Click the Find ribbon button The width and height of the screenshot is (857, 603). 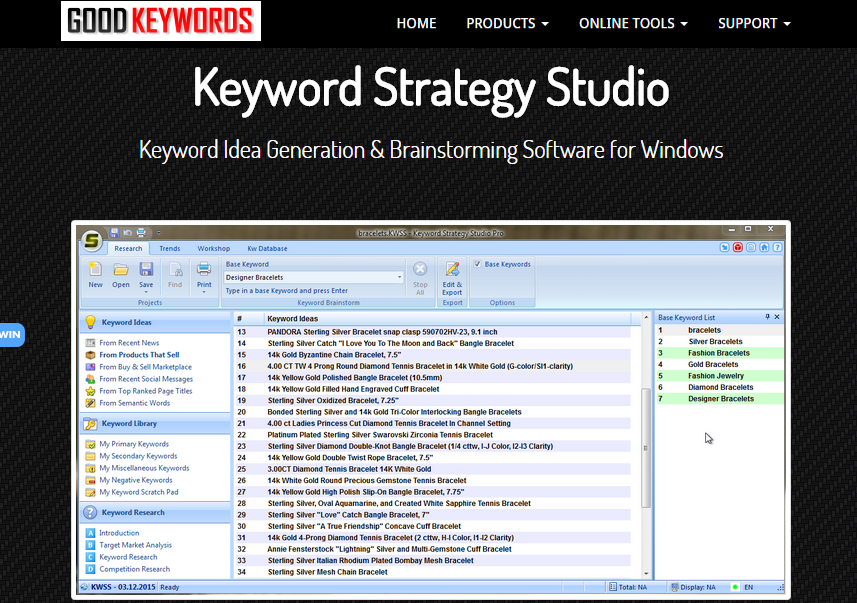(x=175, y=275)
